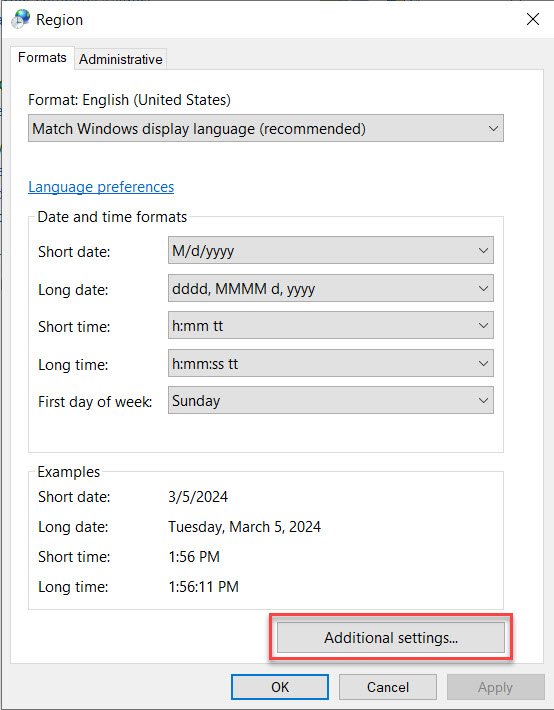Screen dimensions: 554x710
Task: Click the Region globe icon in title bar
Action: pyautogui.click(x=20, y=19)
